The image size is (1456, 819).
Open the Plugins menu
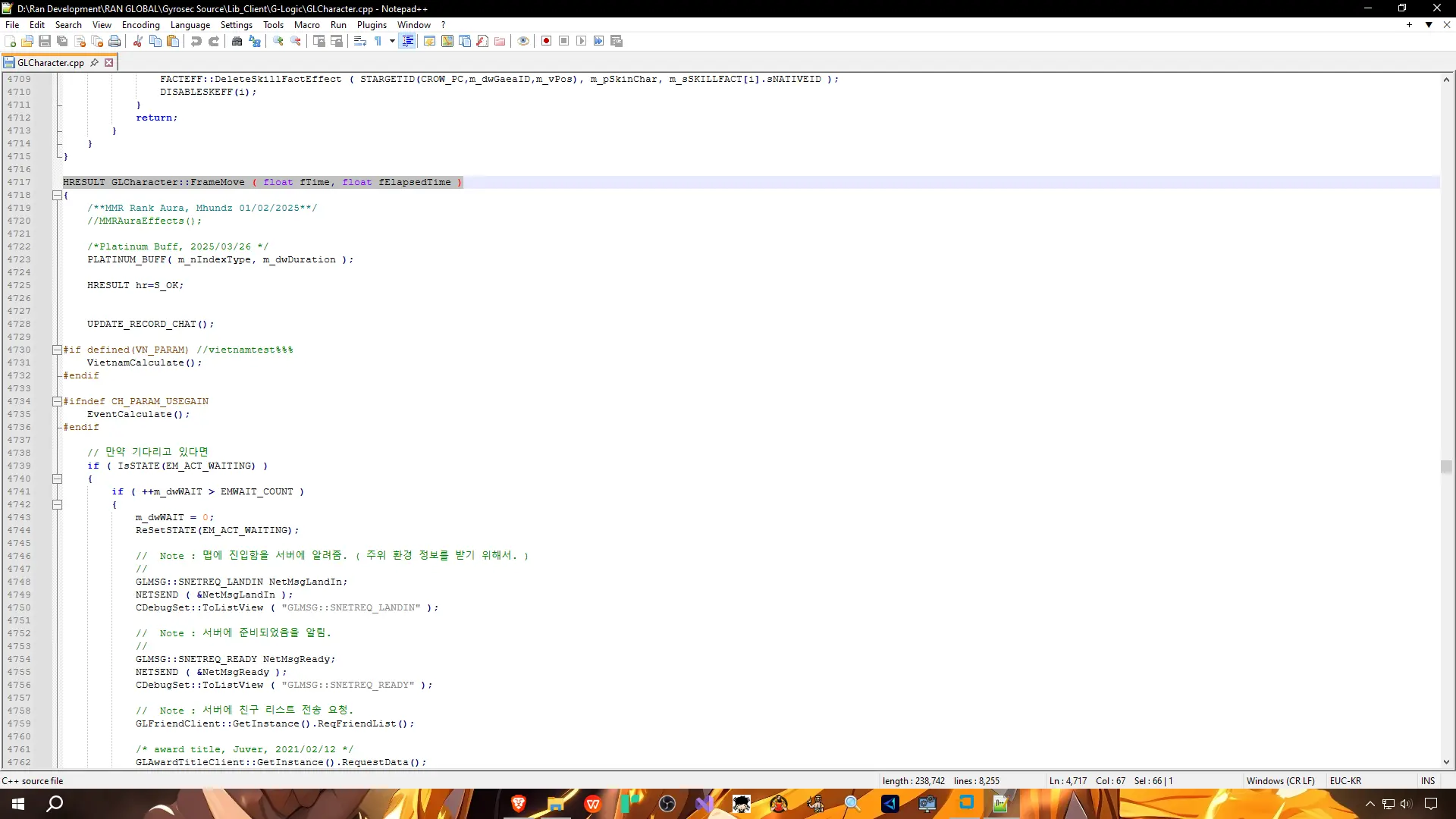[x=372, y=24]
